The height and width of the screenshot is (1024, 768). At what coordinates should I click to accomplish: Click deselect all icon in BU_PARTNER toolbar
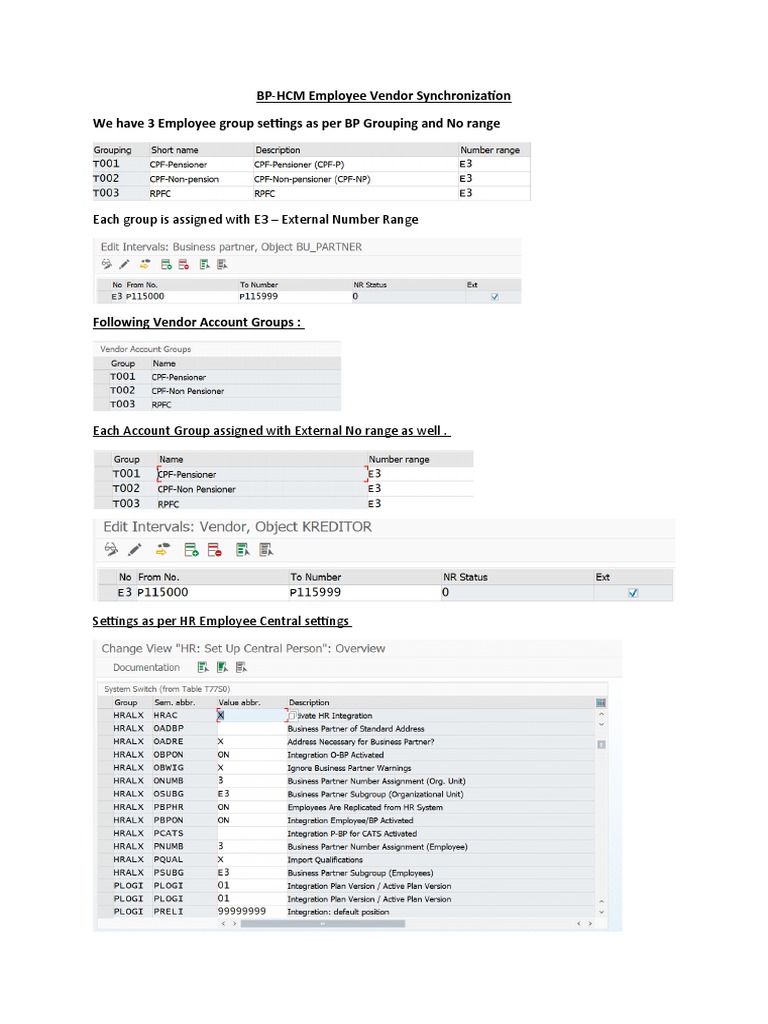222,264
